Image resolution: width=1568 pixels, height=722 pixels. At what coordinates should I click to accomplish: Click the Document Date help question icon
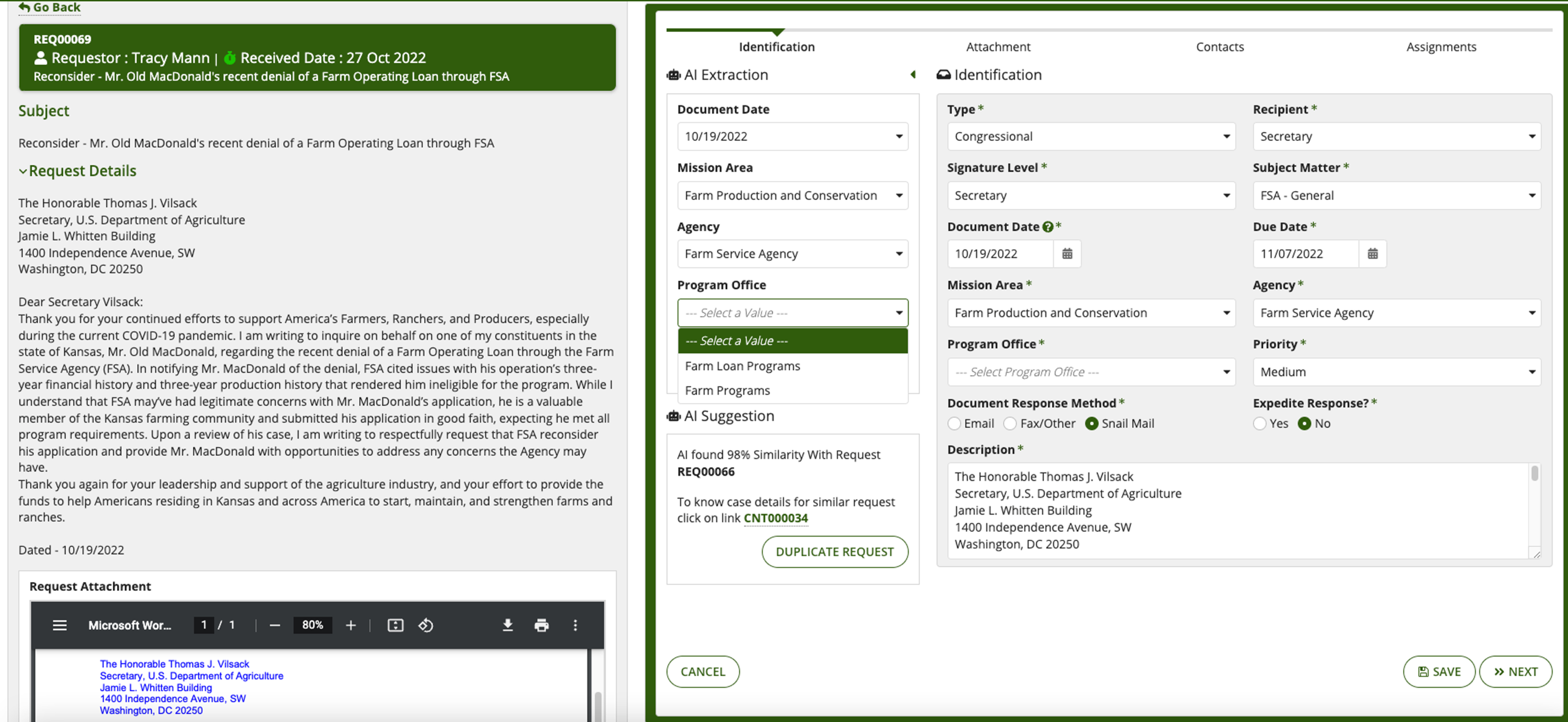click(1047, 227)
